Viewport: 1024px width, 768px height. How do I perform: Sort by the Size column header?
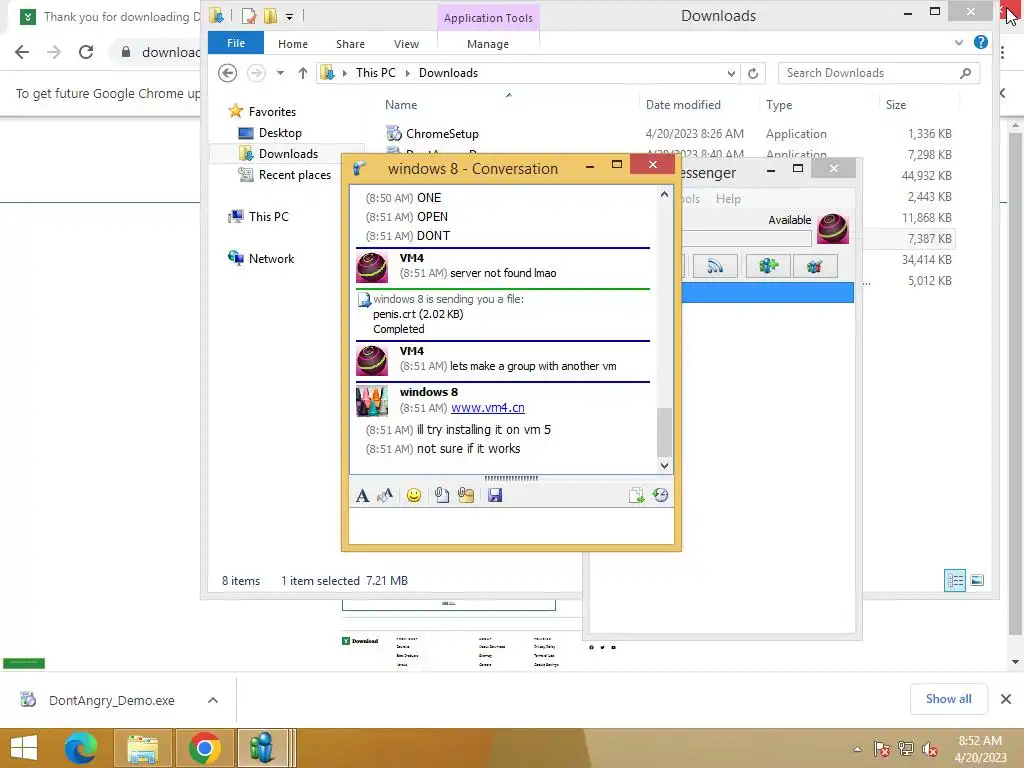895,104
